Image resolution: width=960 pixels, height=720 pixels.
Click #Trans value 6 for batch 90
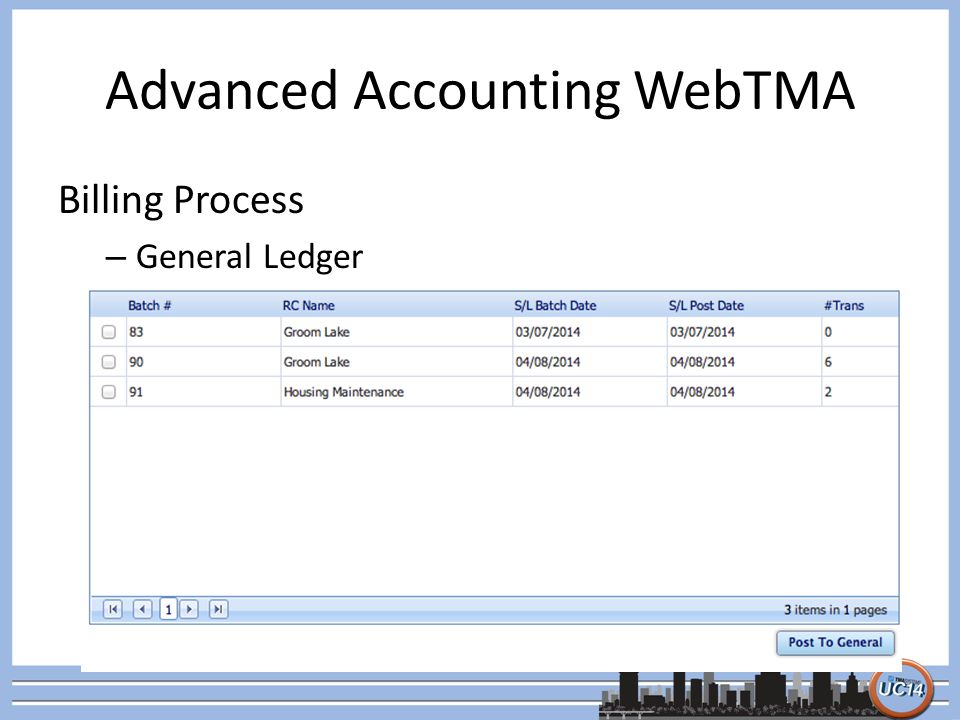[x=828, y=362]
